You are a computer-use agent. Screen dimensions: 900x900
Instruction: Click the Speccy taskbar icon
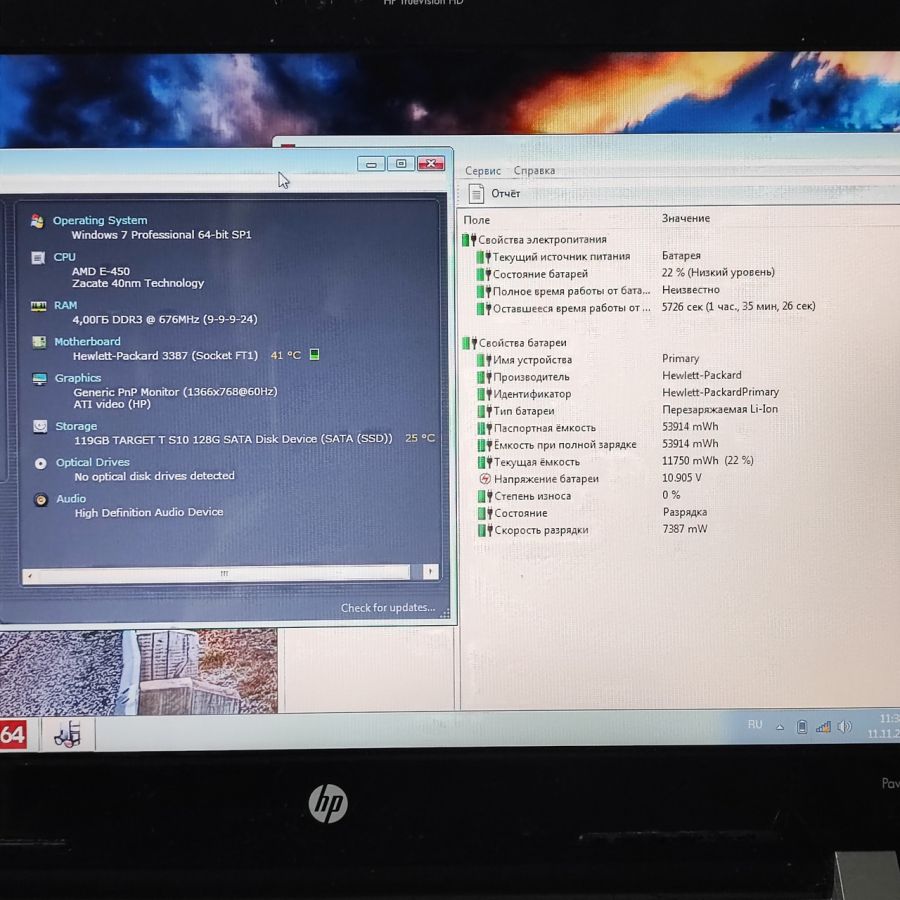(x=68, y=734)
